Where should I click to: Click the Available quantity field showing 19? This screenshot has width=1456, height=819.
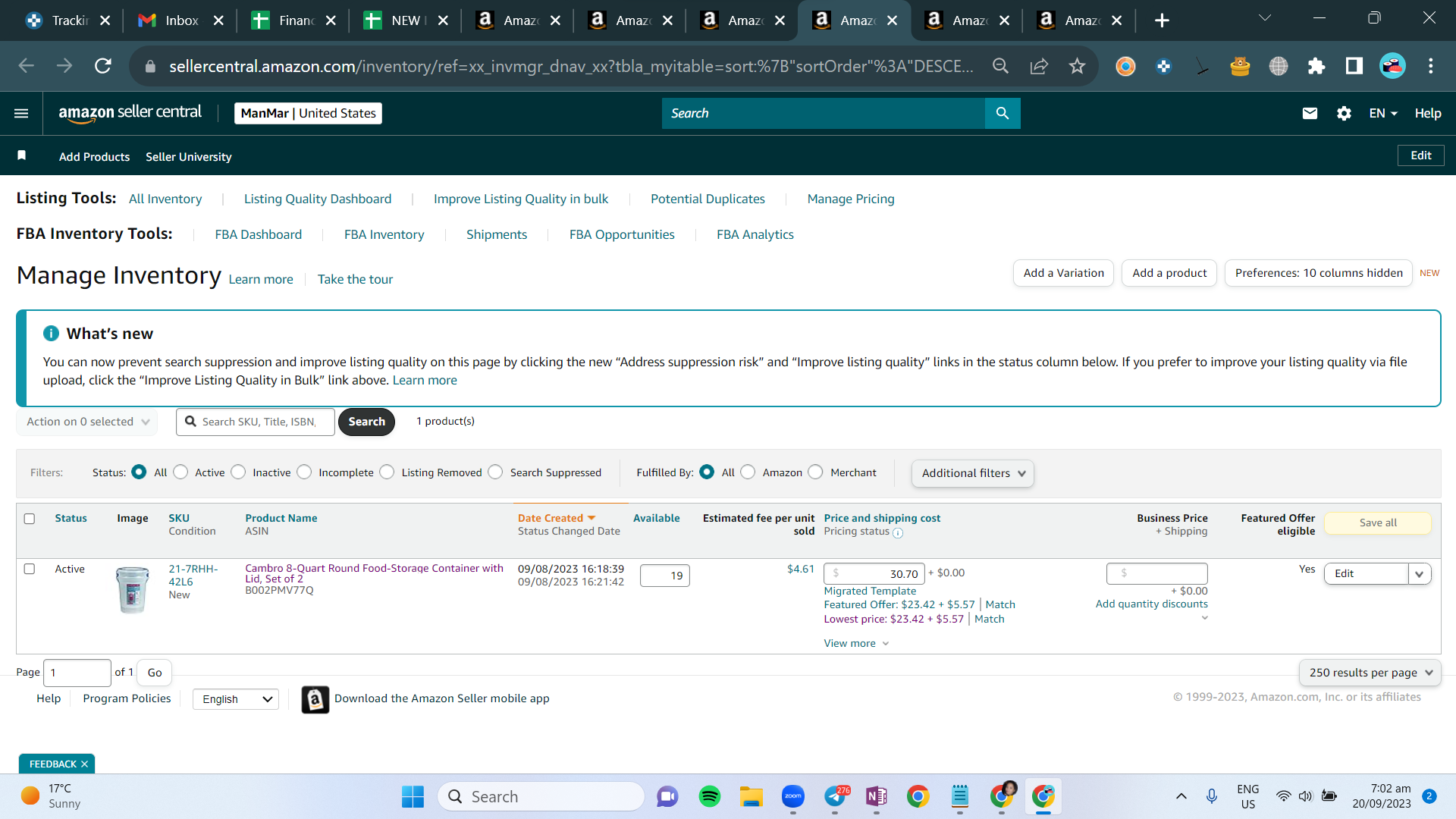click(665, 576)
